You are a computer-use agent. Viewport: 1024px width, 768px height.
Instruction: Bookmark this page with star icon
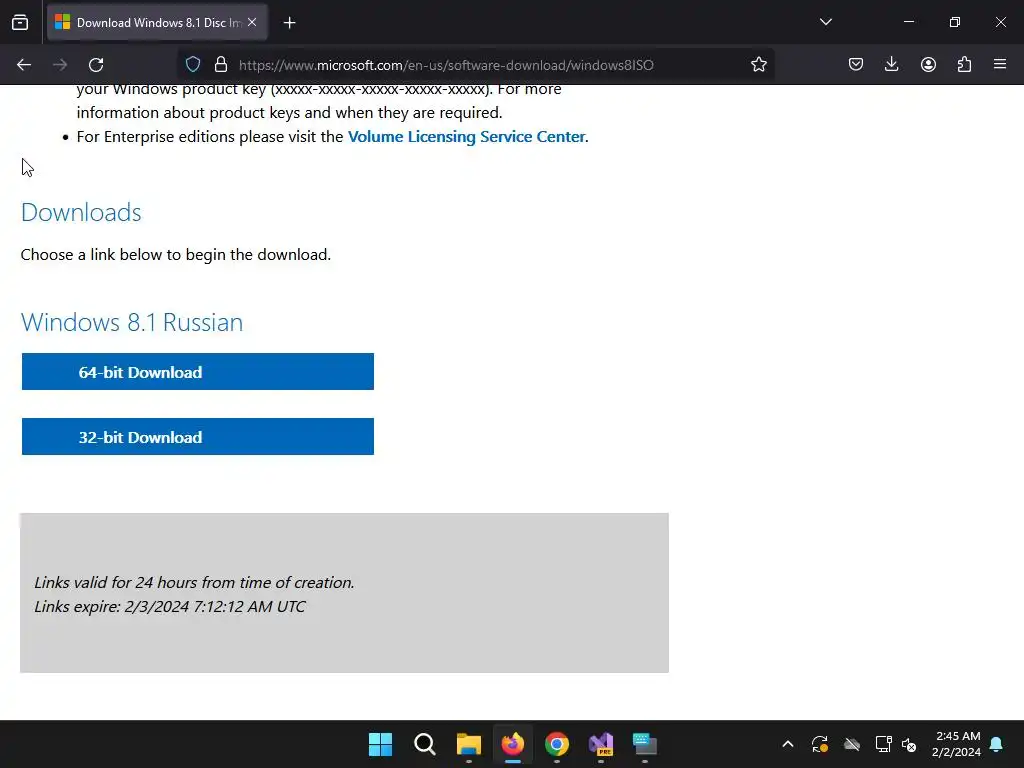point(758,64)
